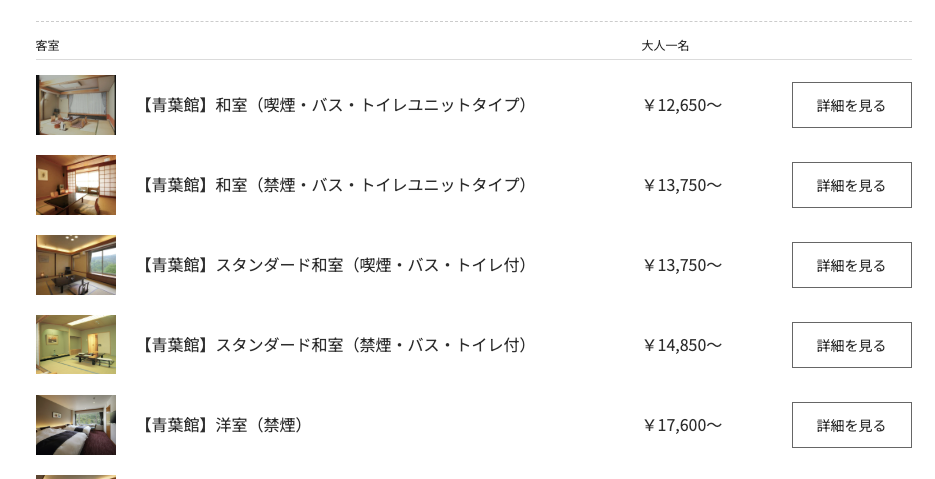The width and height of the screenshot is (935, 479).
Task: Click the ¥17,600〜 price
Action: 682,425
